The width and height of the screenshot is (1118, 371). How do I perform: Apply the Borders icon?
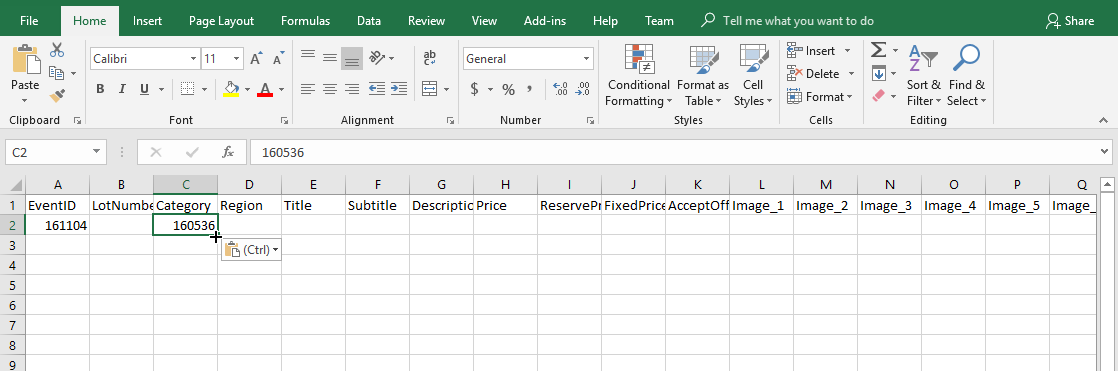[188, 89]
